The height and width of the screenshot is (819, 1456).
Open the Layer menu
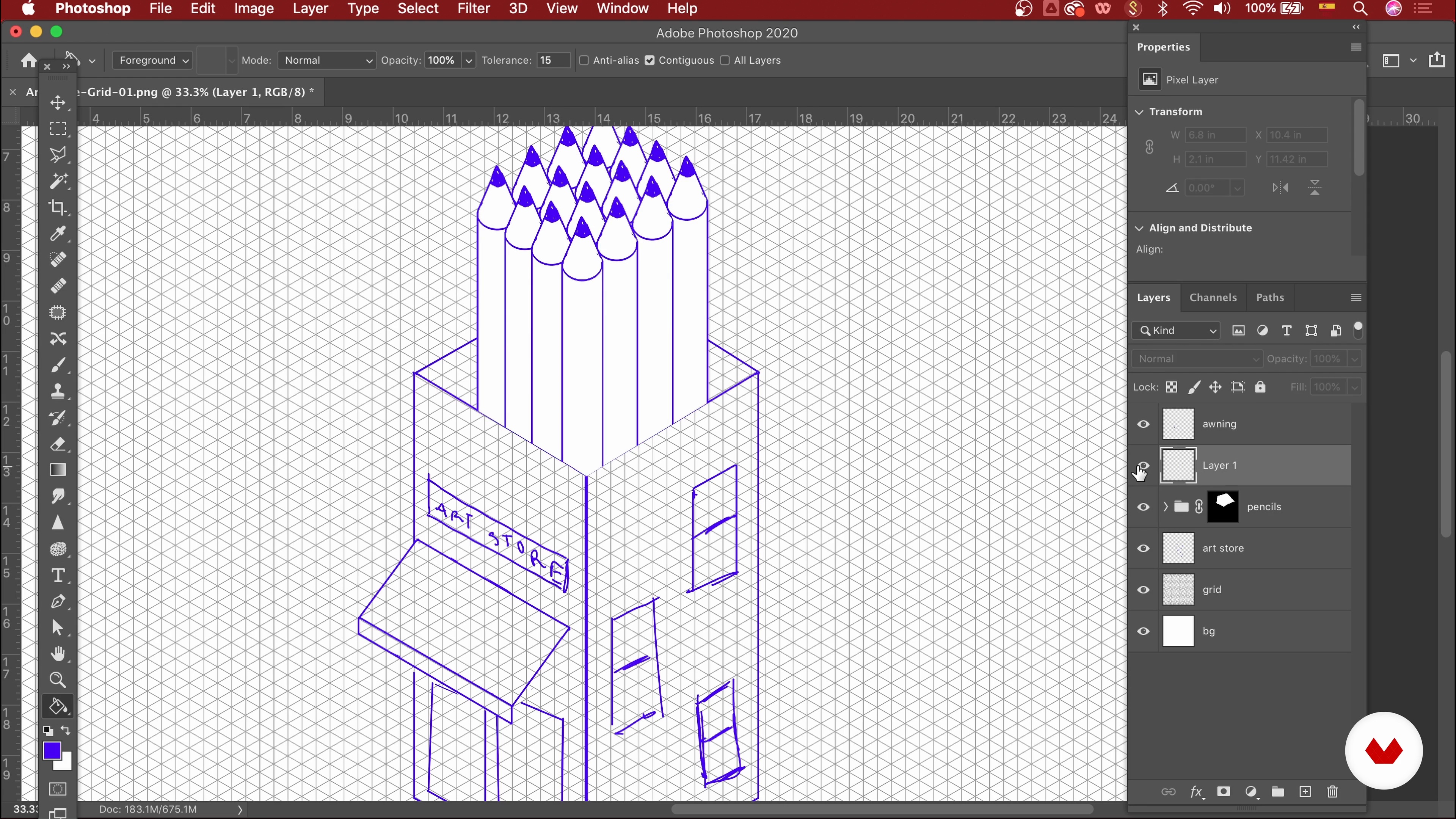[310, 8]
